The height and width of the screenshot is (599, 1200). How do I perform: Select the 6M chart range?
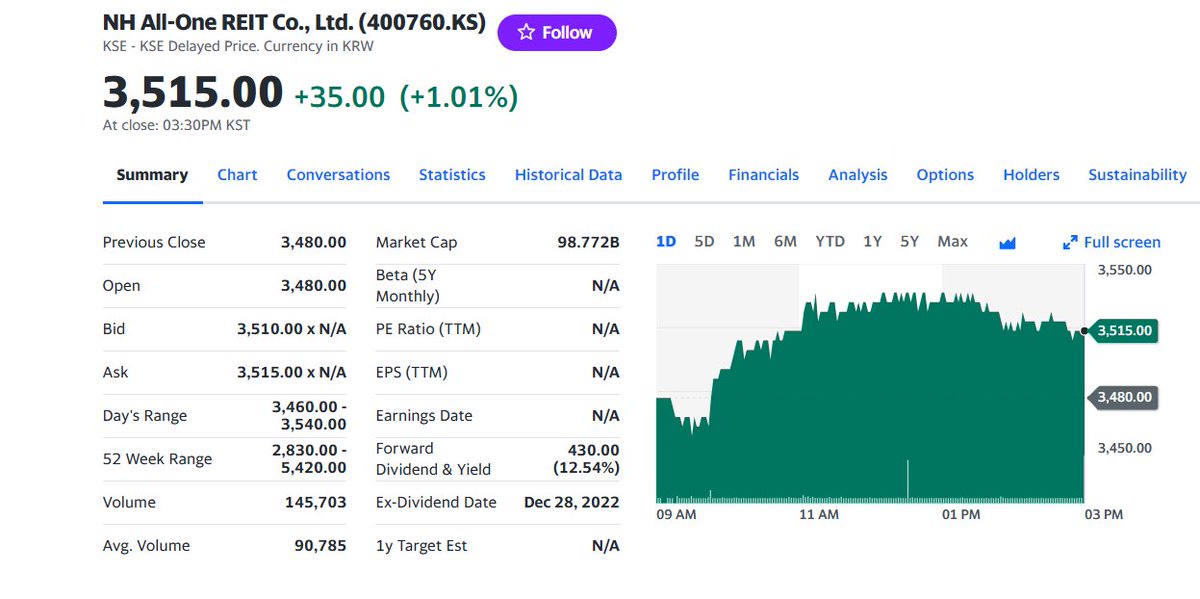pyautogui.click(x=785, y=242)
